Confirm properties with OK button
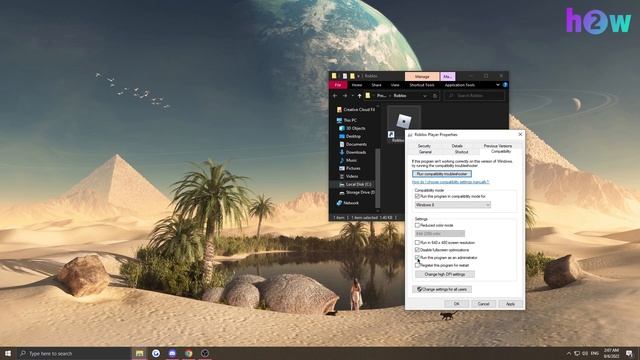 (x=456, y=304)
